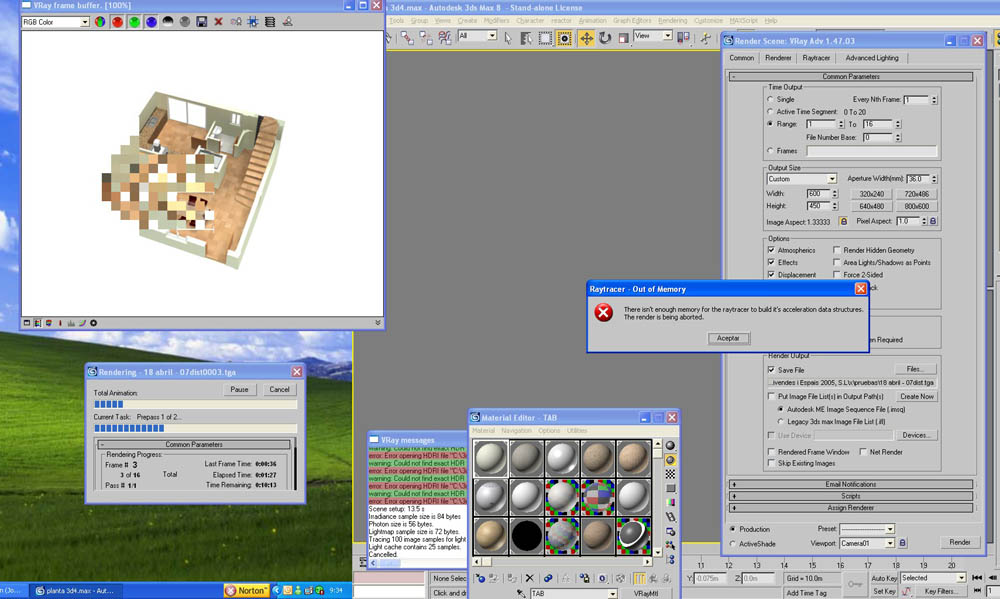This screenshot has width=1000, height=599.
Task: Enable Skip Existing Images checkbox
Action: click(x=771, y=463)
